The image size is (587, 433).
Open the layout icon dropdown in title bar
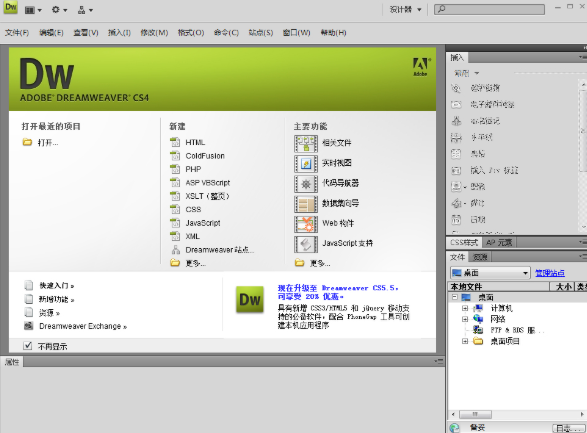(x=33, y=10)
